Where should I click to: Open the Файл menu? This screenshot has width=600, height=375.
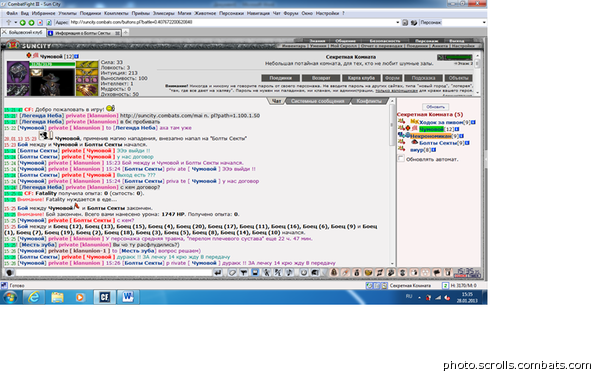click(12, 13)
